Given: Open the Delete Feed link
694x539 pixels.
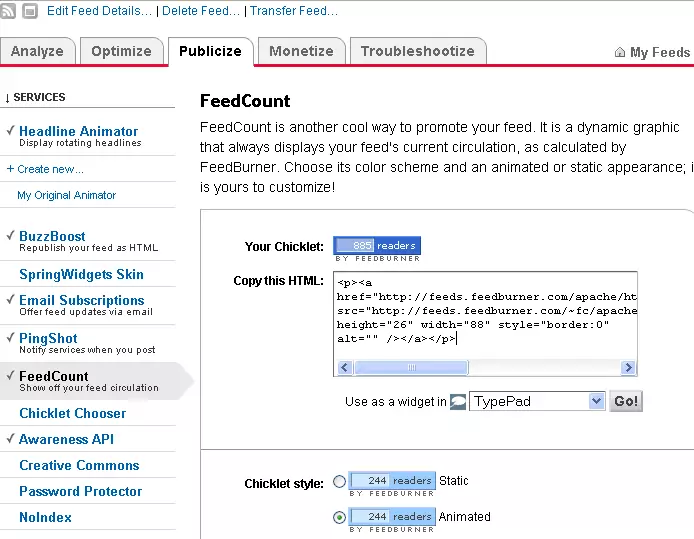Looking at the screenshot, I should click(201, 11).
